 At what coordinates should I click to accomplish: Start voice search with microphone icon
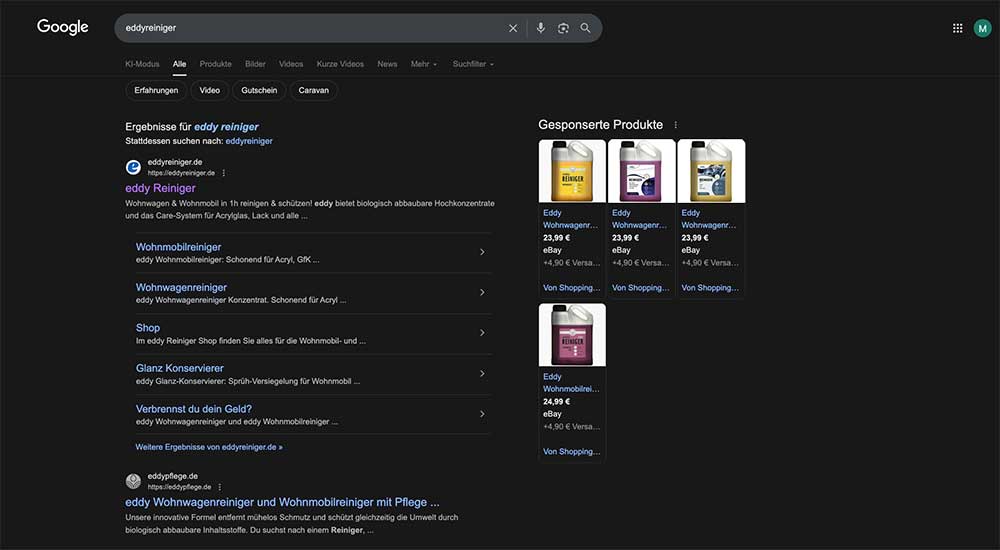tap(541, 28)
